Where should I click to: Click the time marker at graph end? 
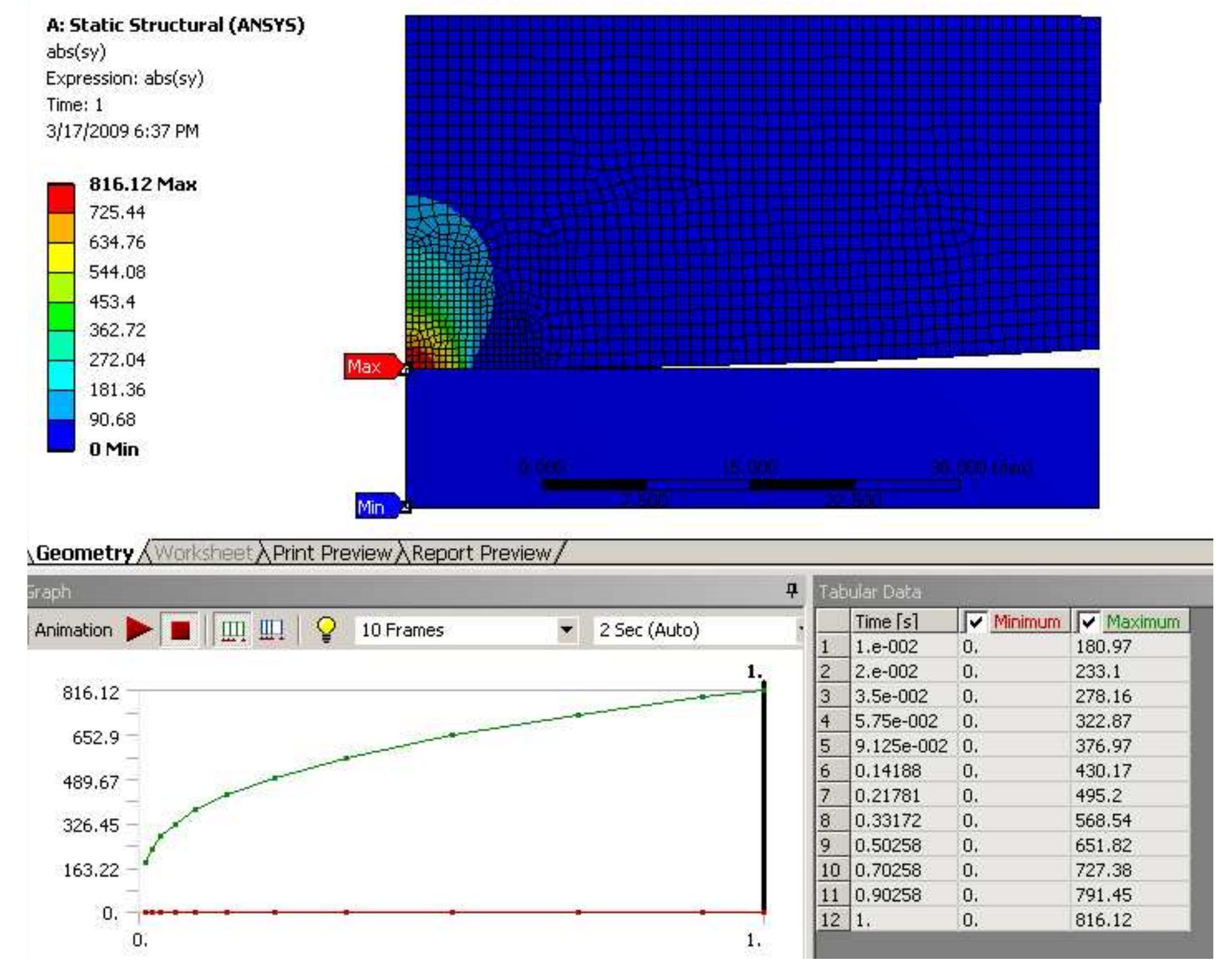(764, 796)
